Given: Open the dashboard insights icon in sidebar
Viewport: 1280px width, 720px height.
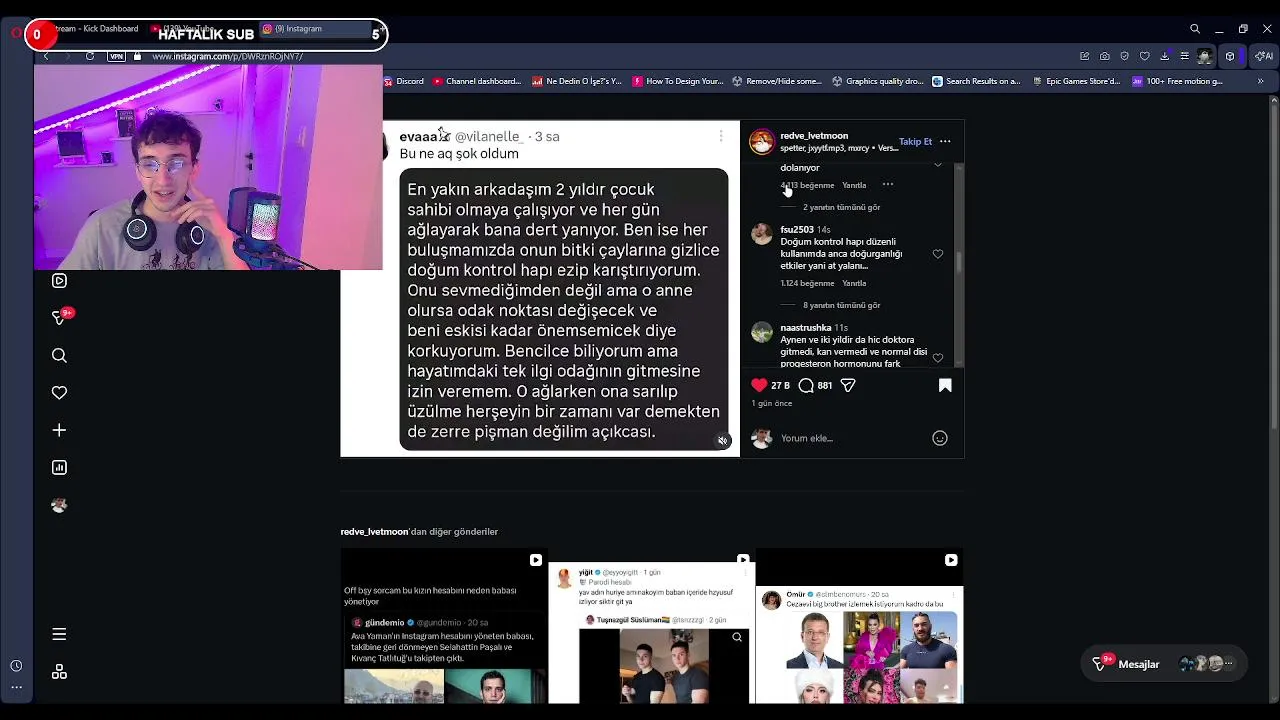Looking at the screenshot, I should tap(59, 467).
